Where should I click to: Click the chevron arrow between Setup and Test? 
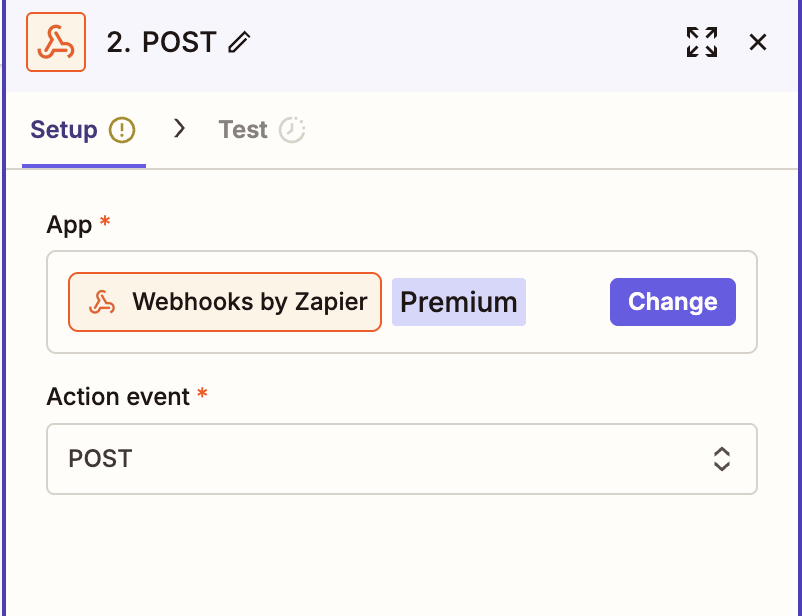(x=180, y=129)
